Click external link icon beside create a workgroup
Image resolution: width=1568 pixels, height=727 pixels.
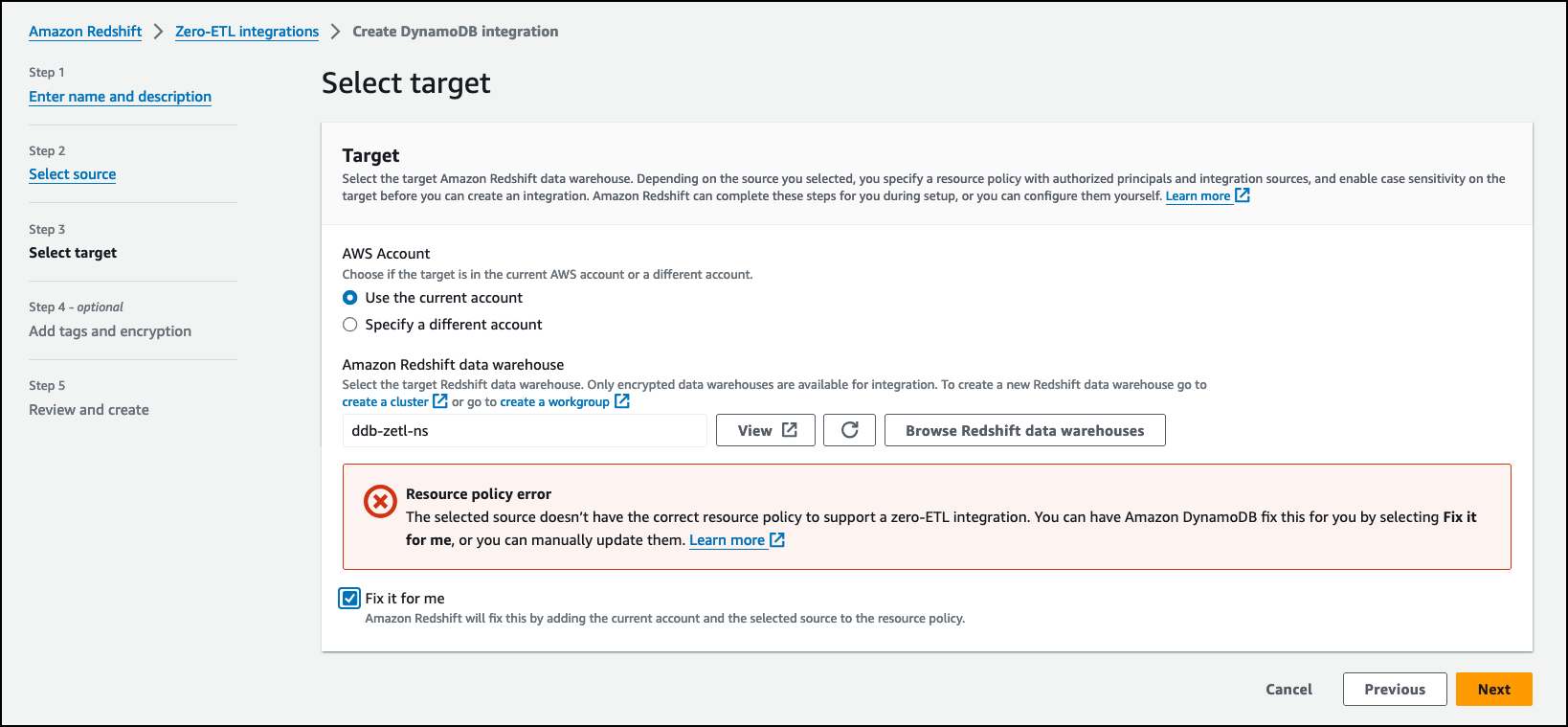(x=622, y=401)
